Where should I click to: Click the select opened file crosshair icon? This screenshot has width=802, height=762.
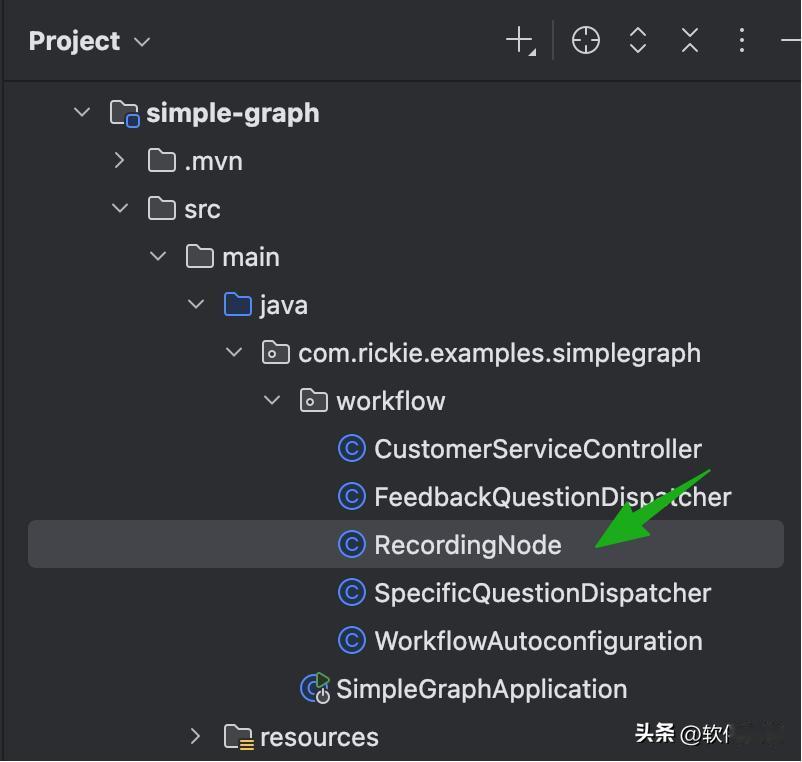(x=586, y=41)
